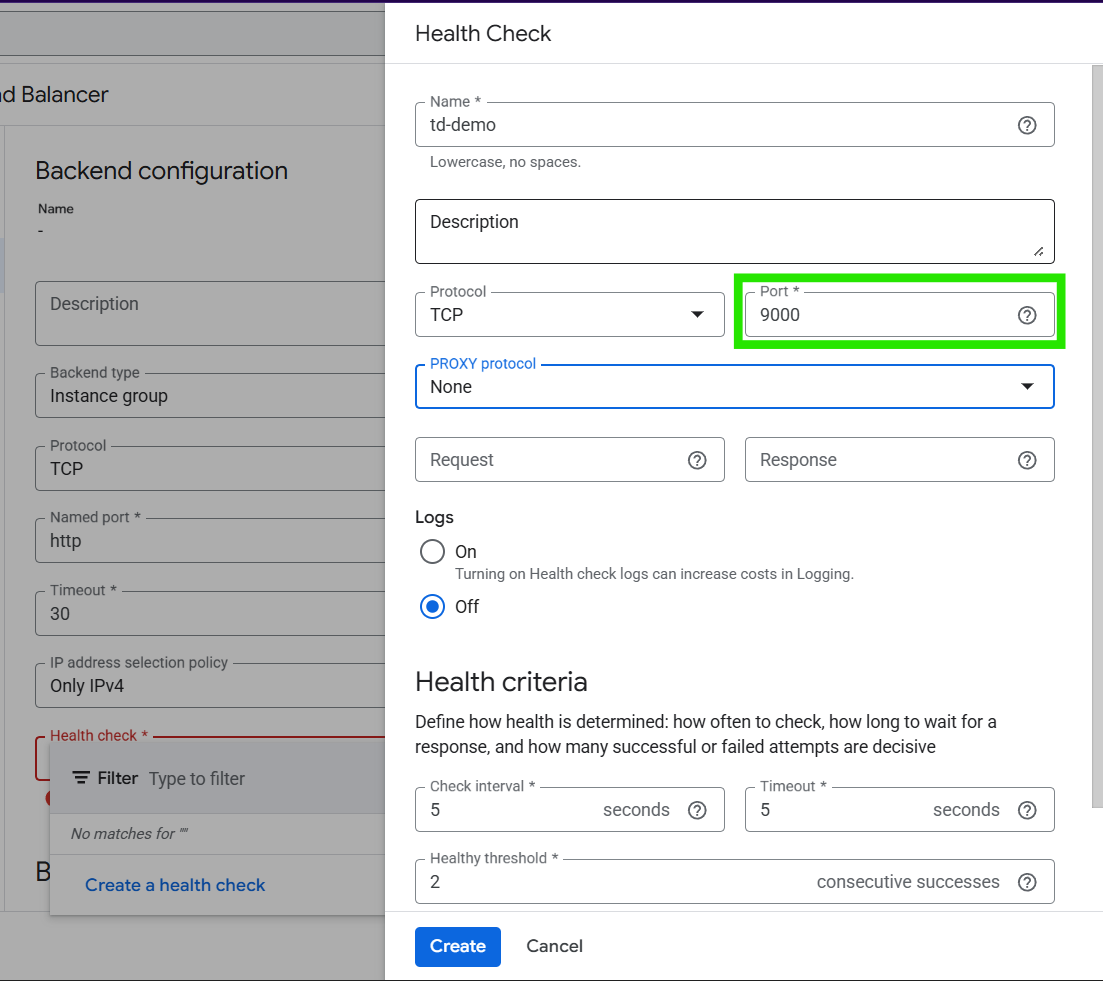Click the Filter icon in health check list
The image size is (1103, 981).
point(81,778)
